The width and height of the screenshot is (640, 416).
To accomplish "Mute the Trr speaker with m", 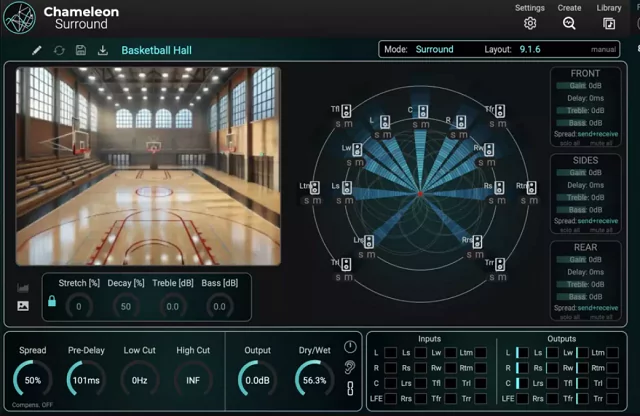I will click(x=502, y=278).
